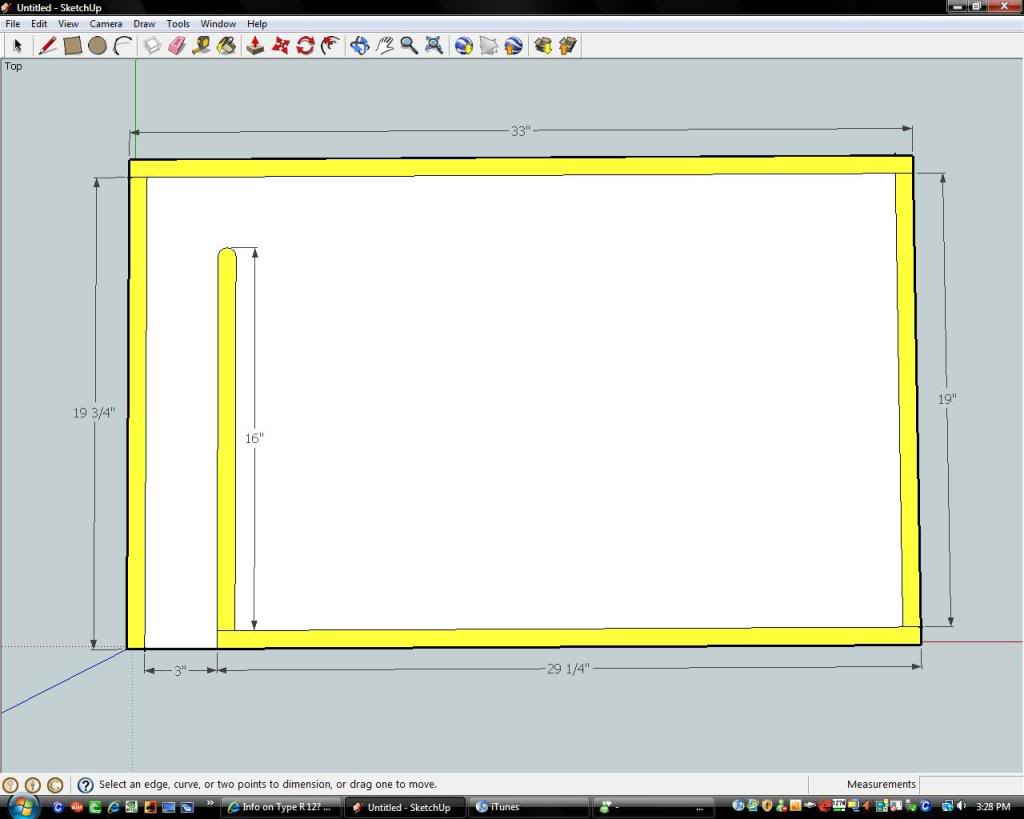This screenshot has width=1024, height=819.
Task: Click the Untitled - SketchUp taskbar button
Action: (x=405, y=807)
